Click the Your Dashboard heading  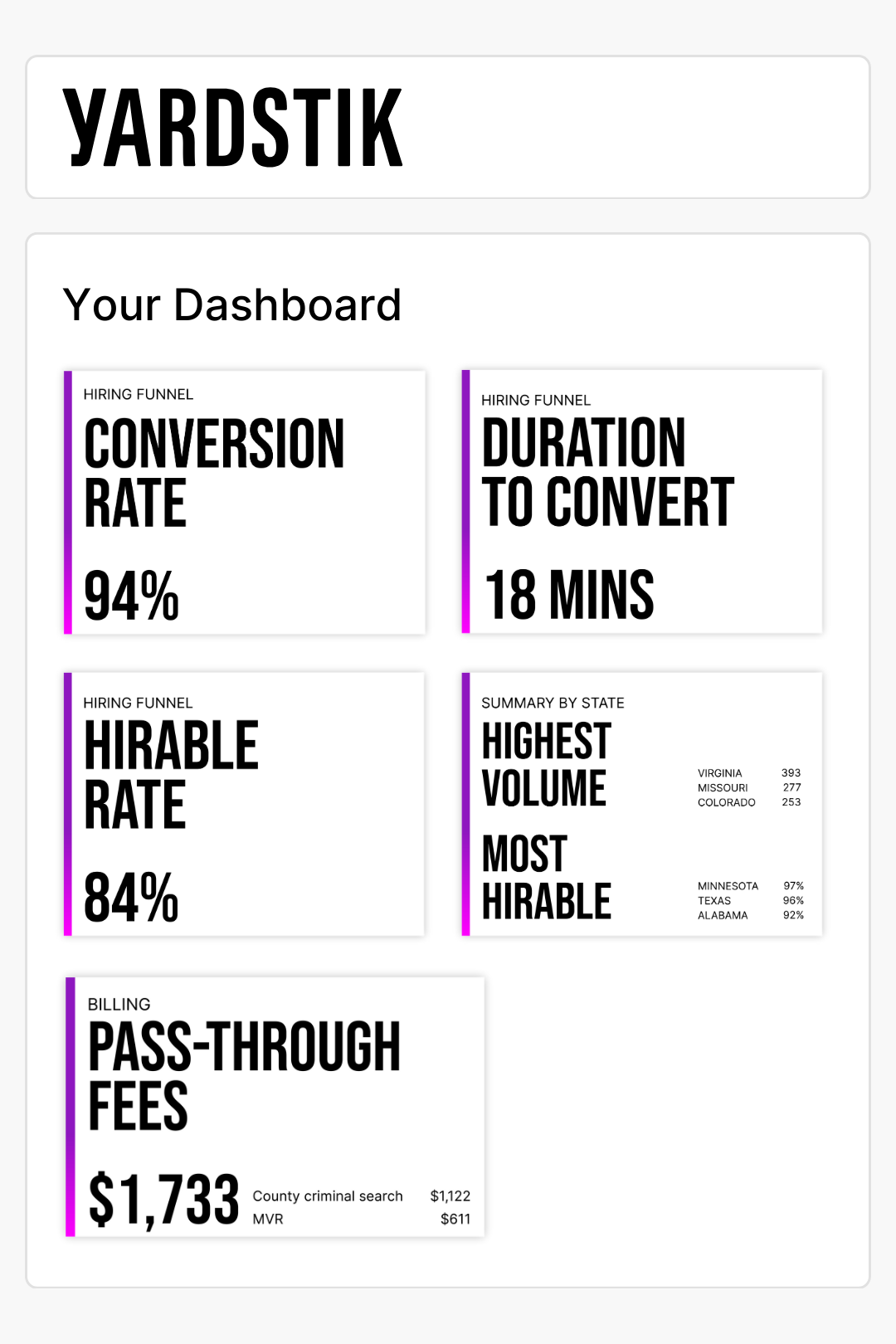232,304
